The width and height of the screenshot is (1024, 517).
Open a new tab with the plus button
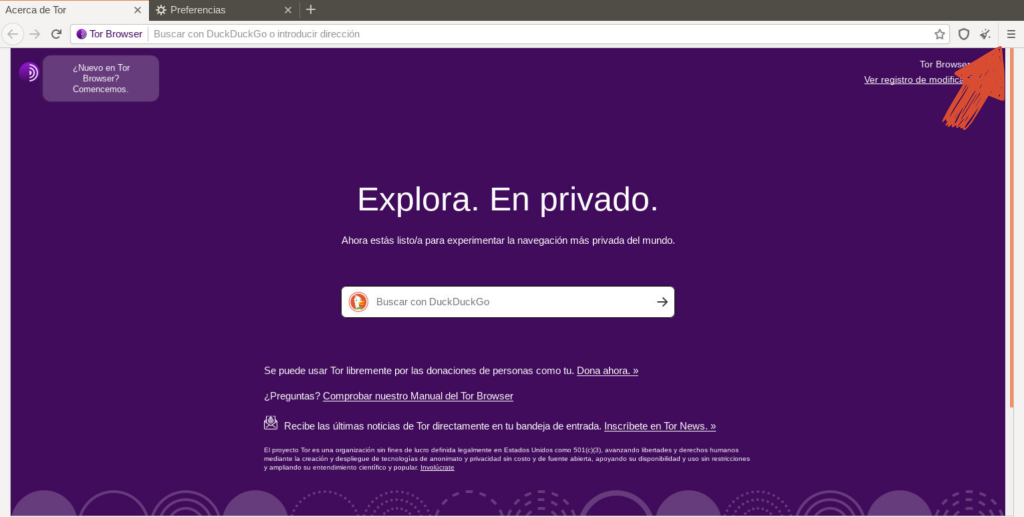pos(311,9)
